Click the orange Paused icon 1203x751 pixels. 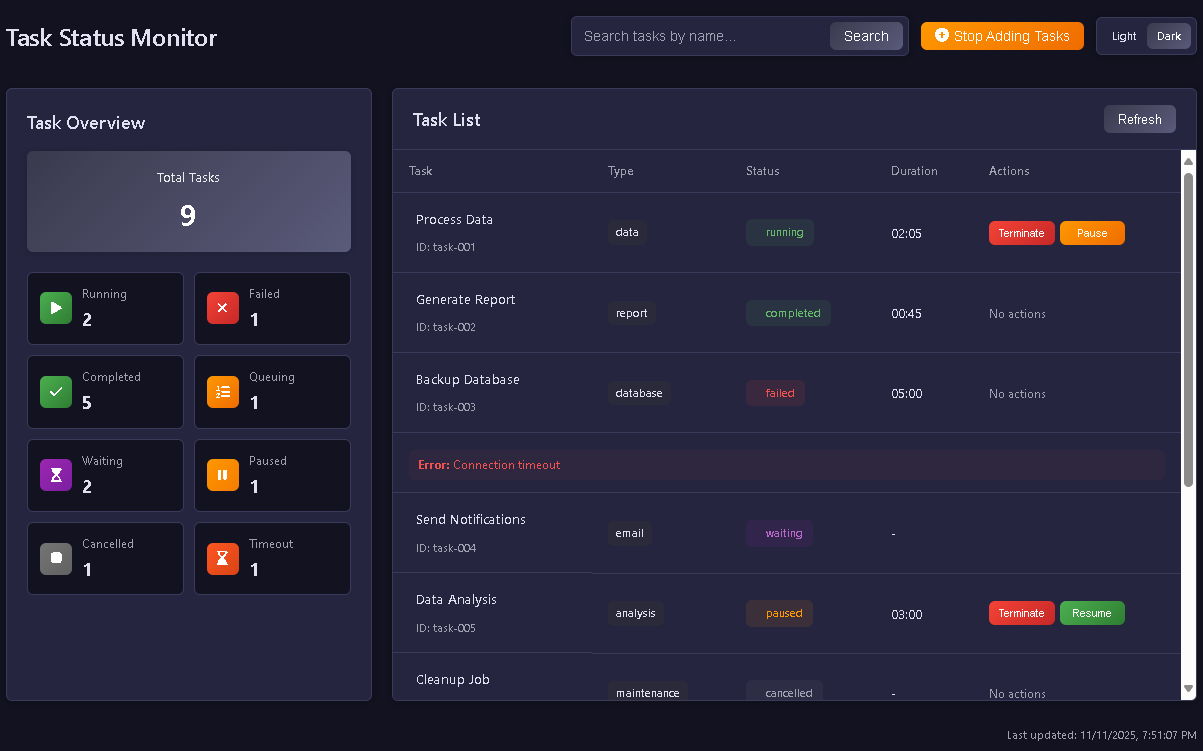[223, 475]
